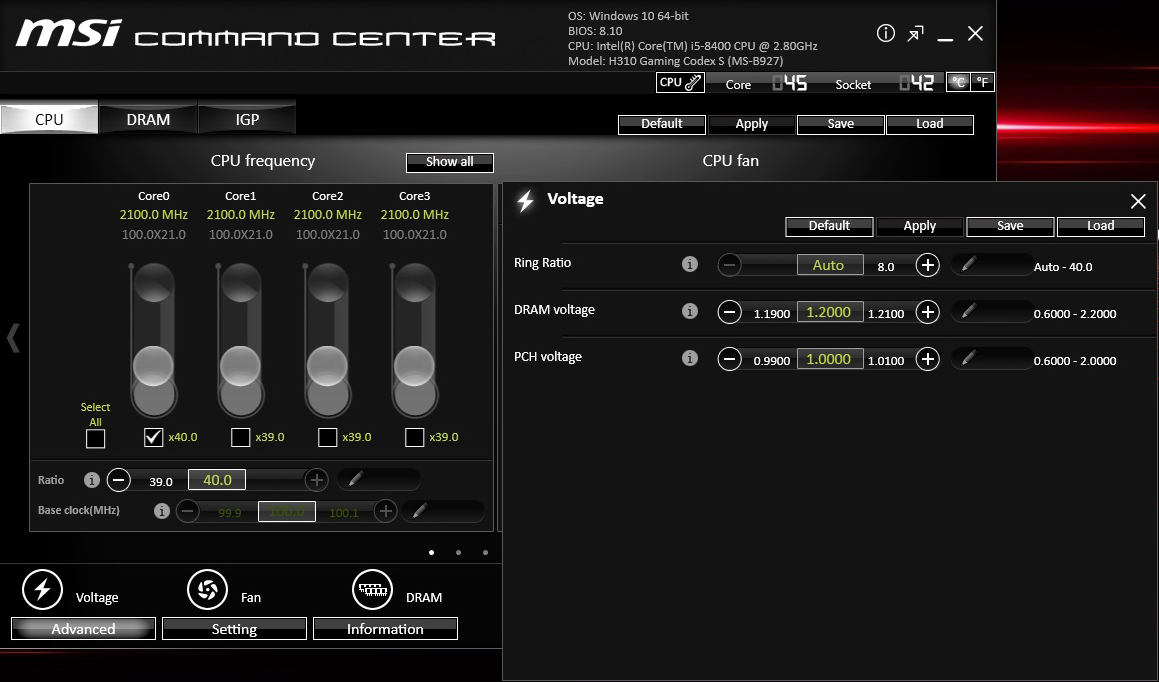
Task: Click the DRAM voltage pencil edit icon
Action: click(x=968, y=311)
